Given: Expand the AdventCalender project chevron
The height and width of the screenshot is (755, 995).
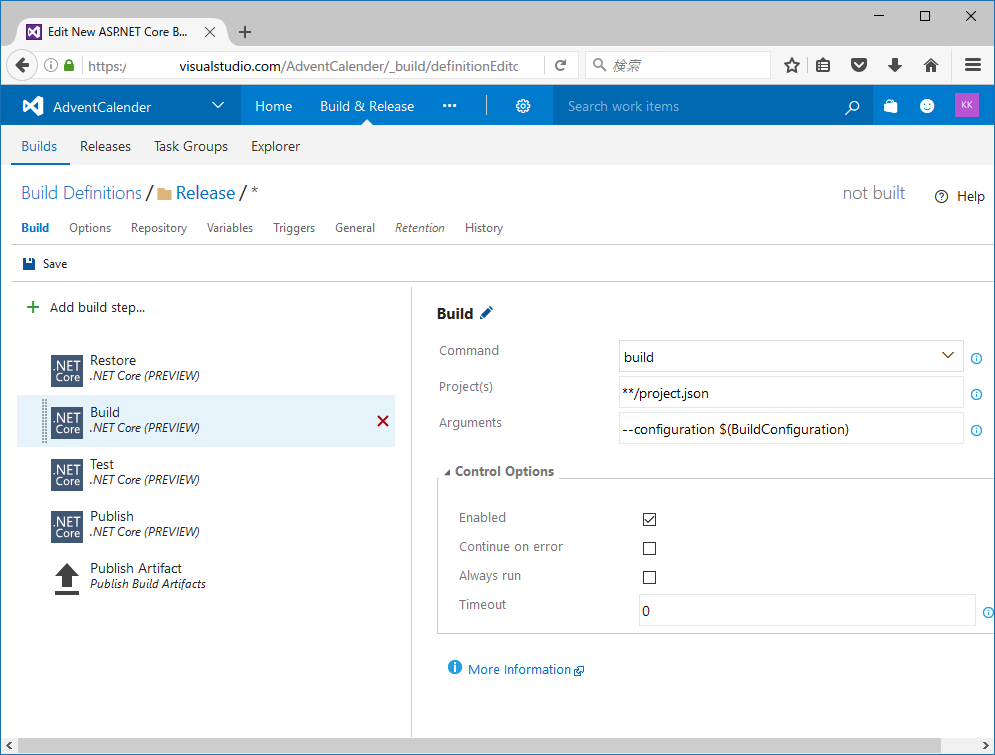Looking at the screenshot, I should (218, 105).
